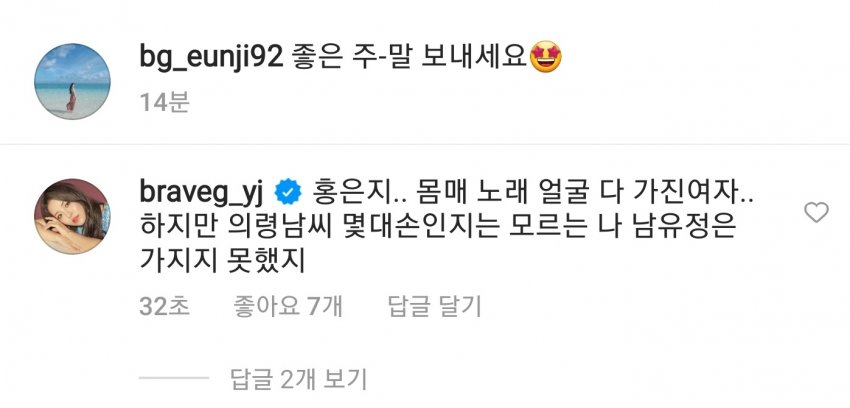Image resolution: width=850 pixels, height=408 pixels.
Task: Click the name 홍은지 in the comment
Action: tap(332, 195)
